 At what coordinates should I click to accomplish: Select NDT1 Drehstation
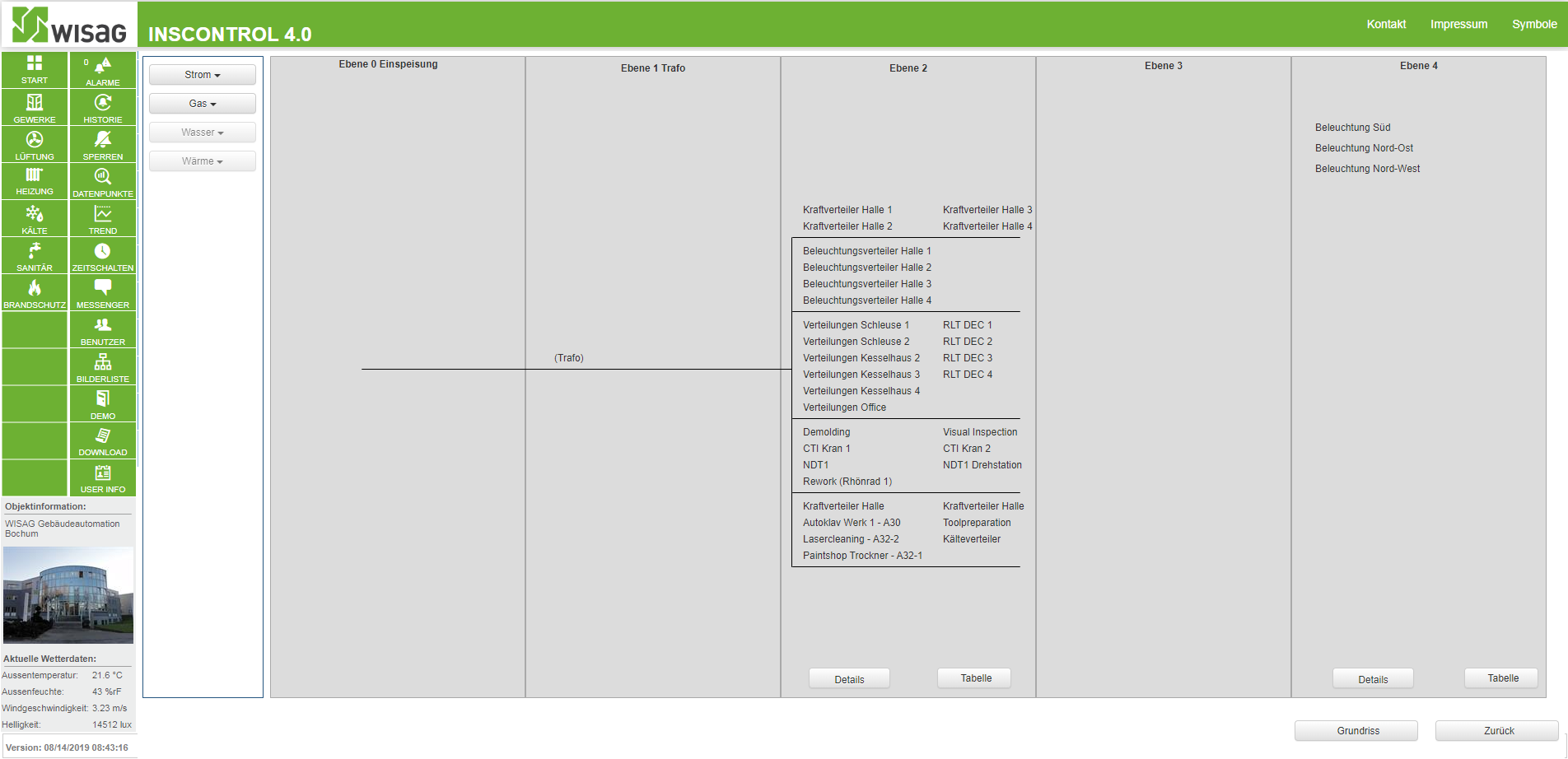(982, 465)
